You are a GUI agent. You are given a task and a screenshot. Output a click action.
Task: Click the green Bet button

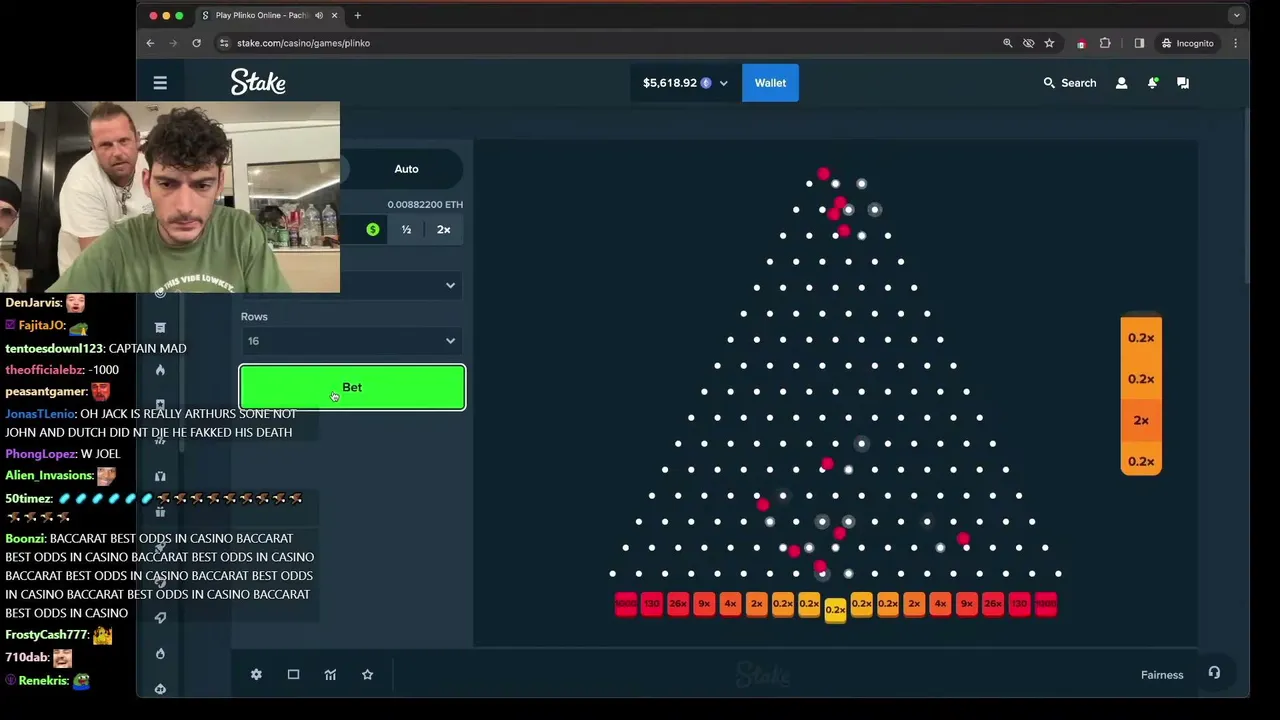pyautogui.click(x=352, y=387)
